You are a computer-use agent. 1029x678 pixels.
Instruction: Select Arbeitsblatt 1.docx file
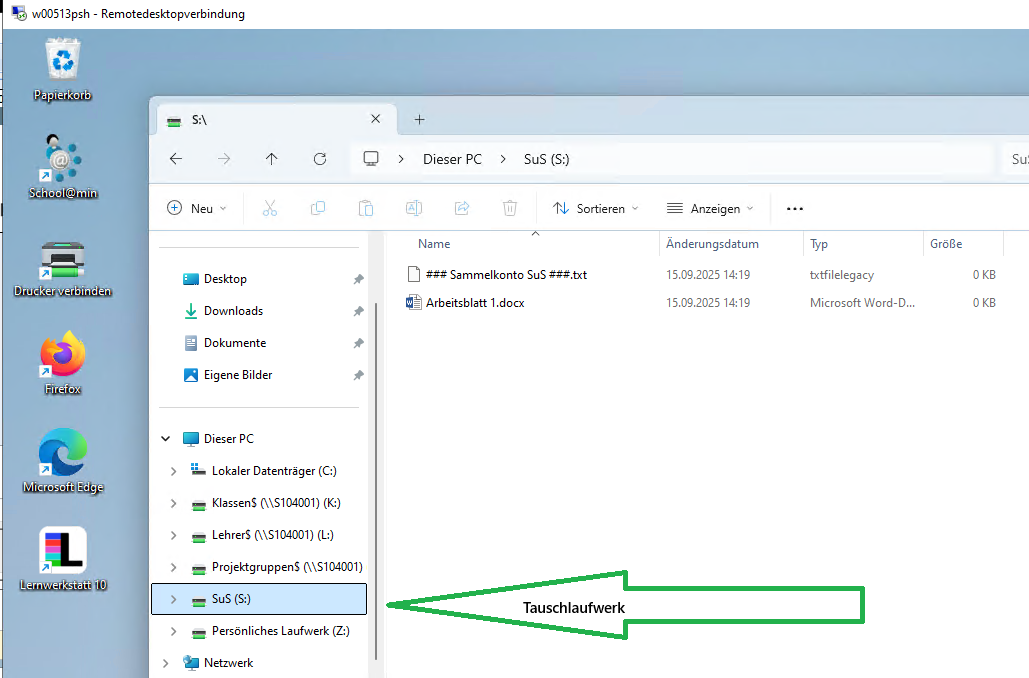(474, 303)
